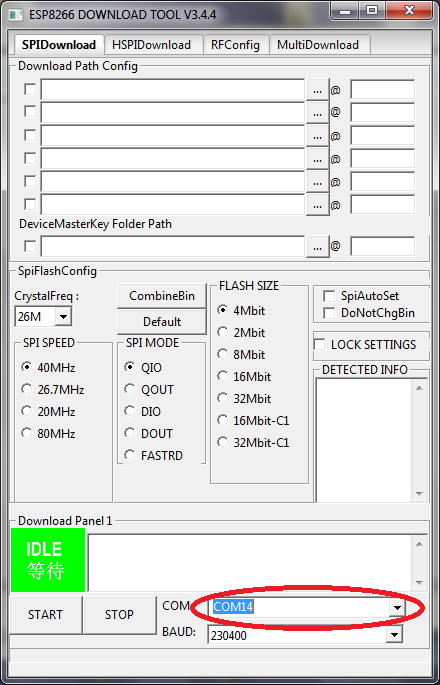Click the DETECTED INFO scrollbar up arrow
Screen dimensions: 440x685
[x=419, y=388]
